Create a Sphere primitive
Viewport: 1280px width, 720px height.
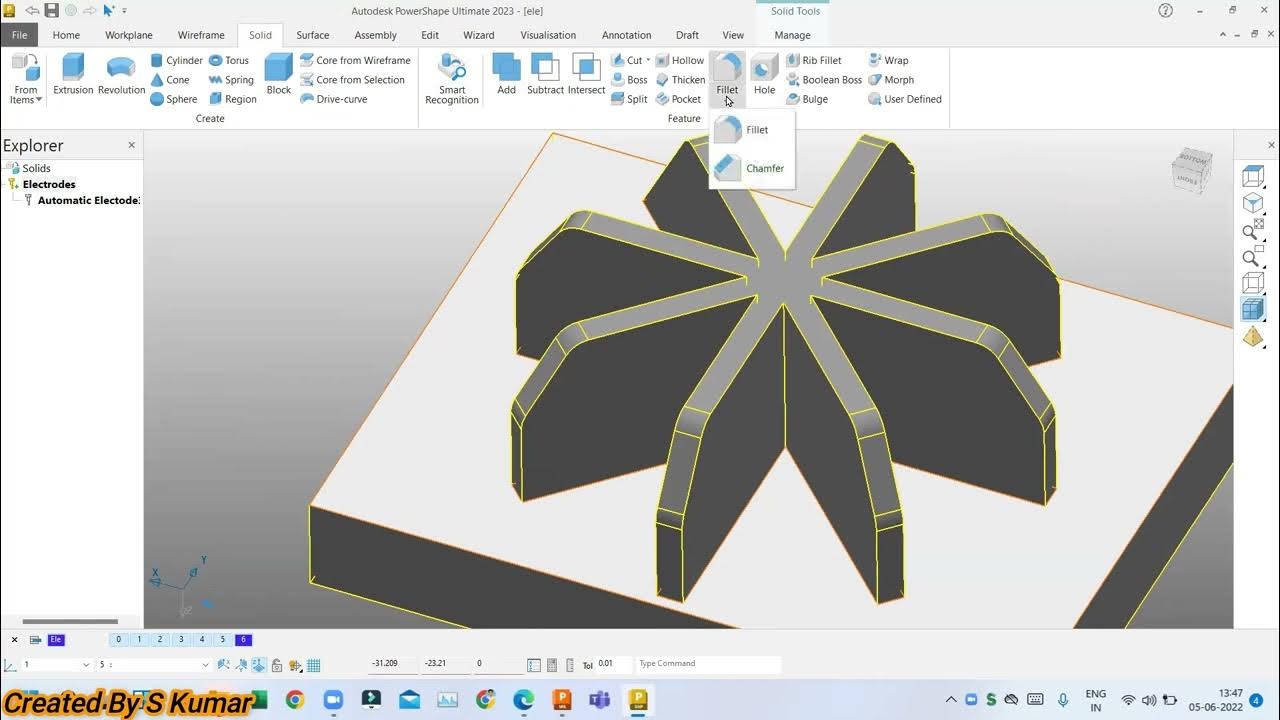174,99
